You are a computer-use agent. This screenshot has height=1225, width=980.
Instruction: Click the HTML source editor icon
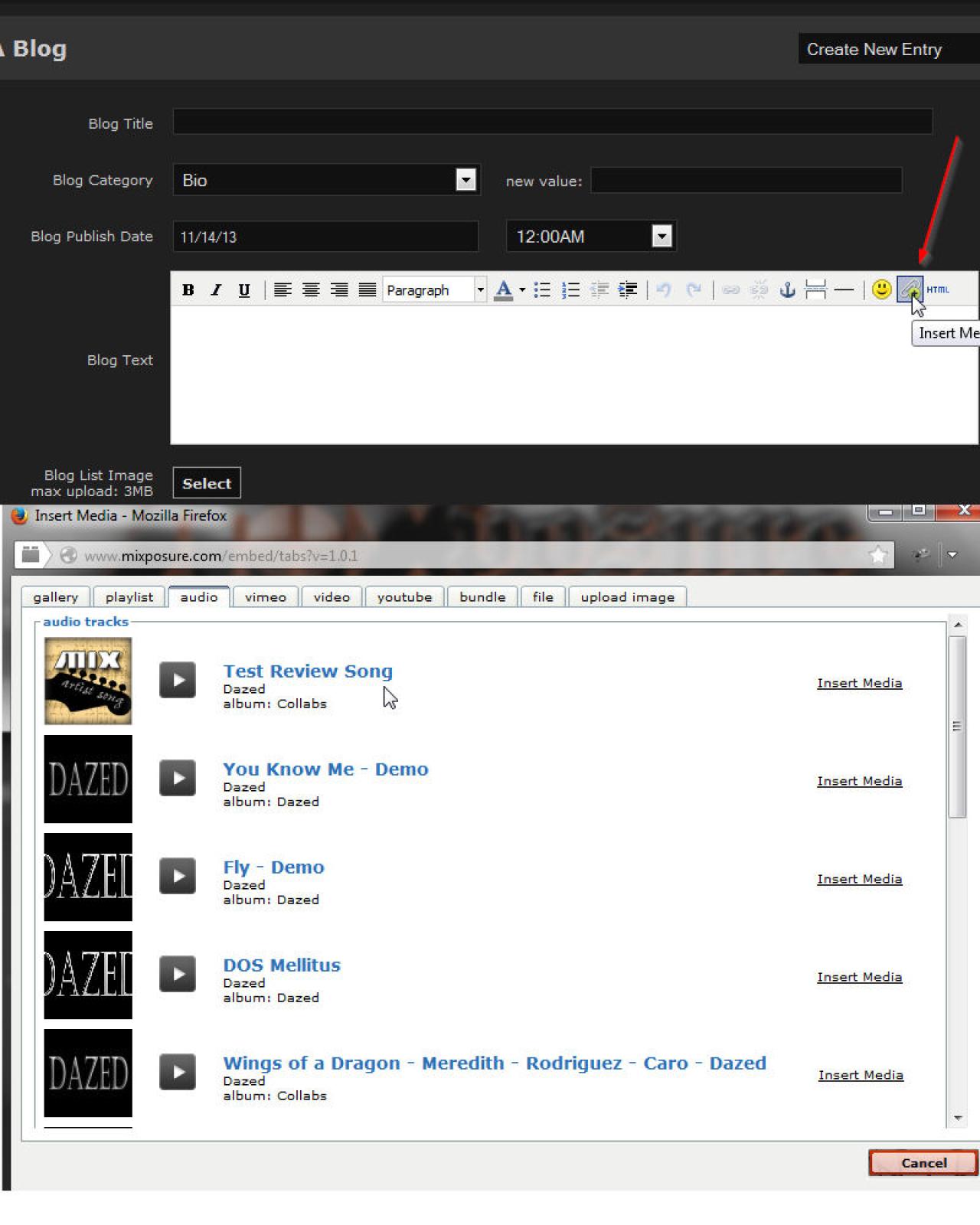click(x=938, y=289)
